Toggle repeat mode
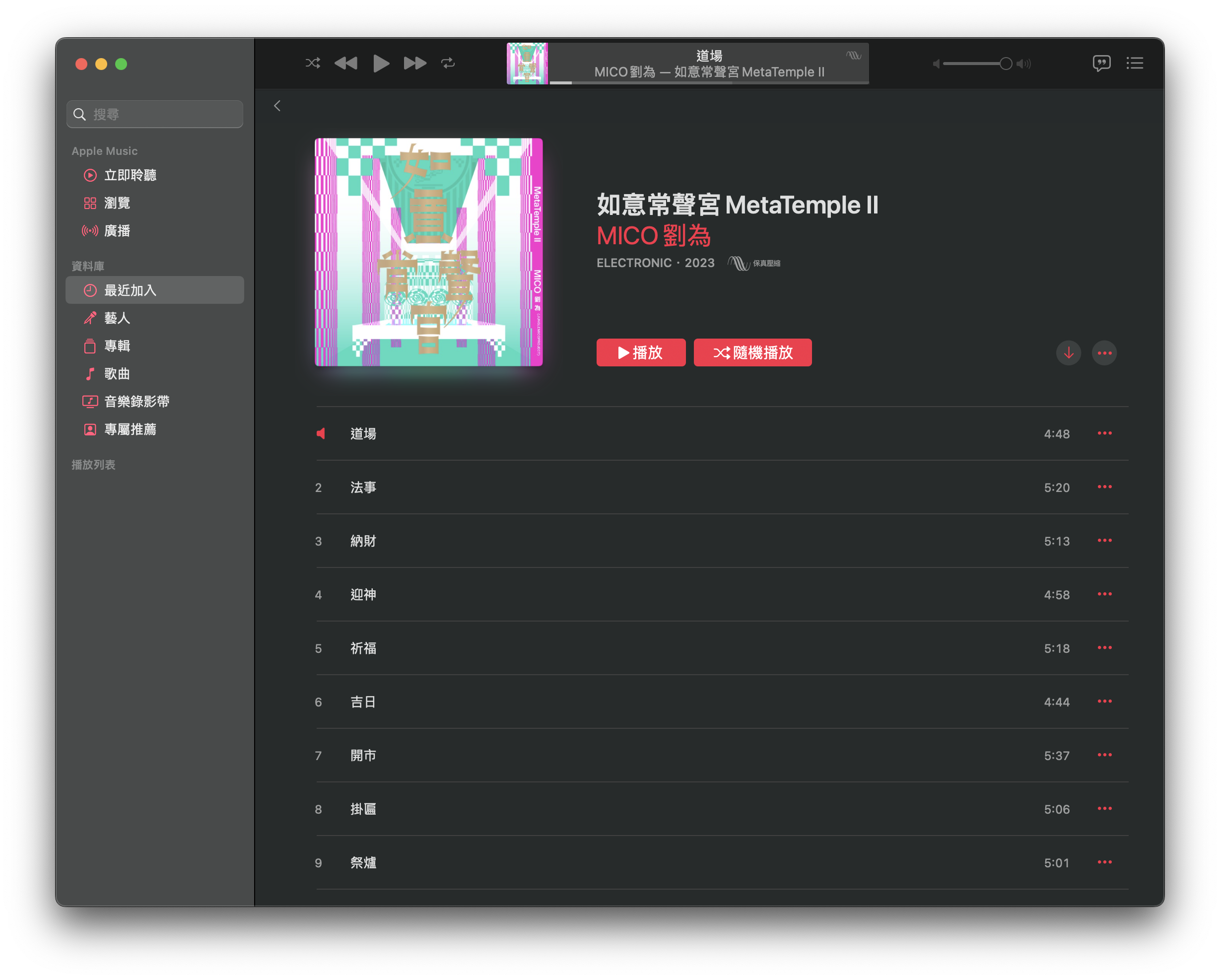This screenshot has height=980, width=1220. tap(448, 63)
